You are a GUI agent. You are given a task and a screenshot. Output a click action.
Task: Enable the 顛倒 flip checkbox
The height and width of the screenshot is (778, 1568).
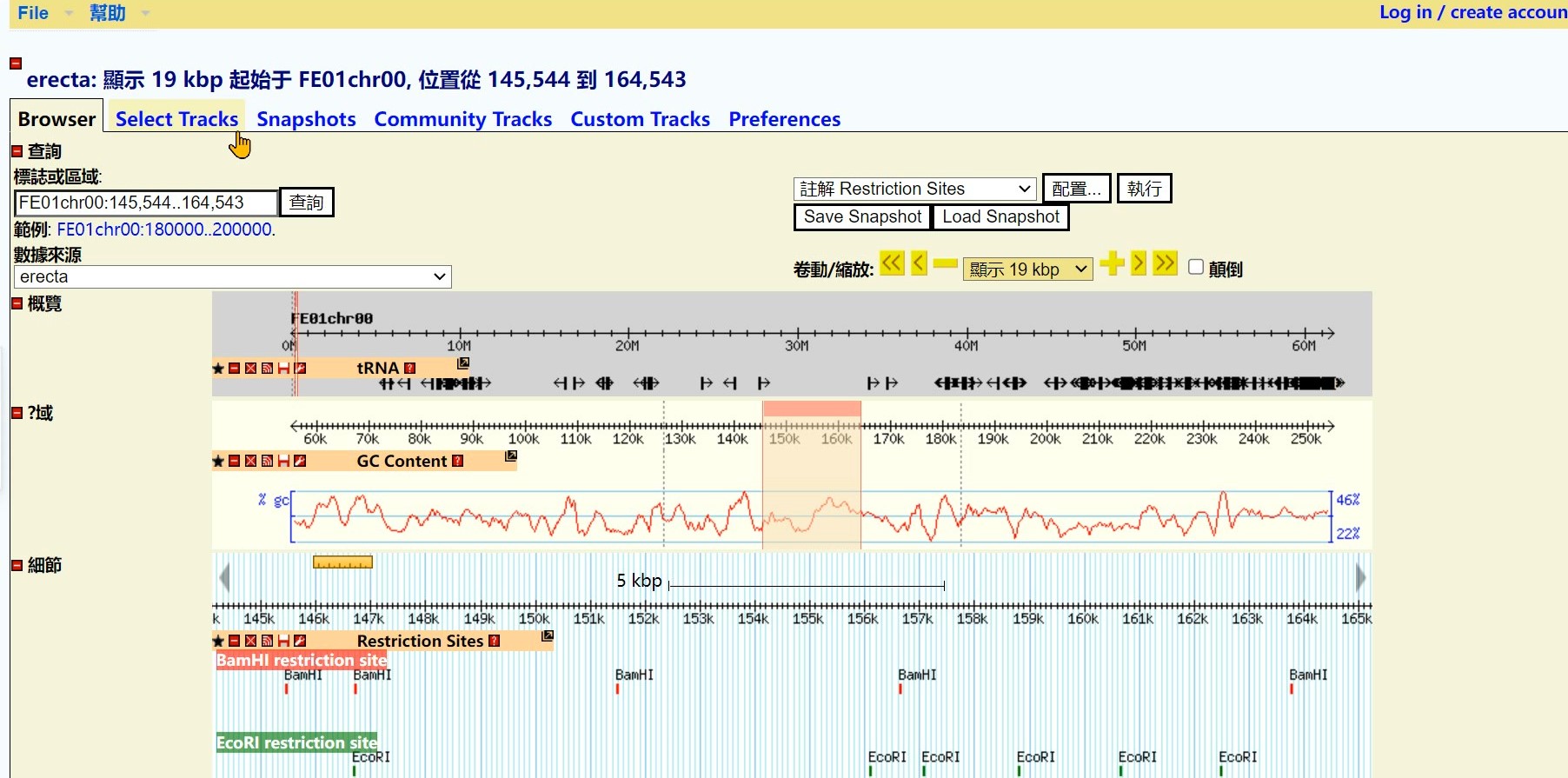pyautogui.click(x=1196, y=268)
